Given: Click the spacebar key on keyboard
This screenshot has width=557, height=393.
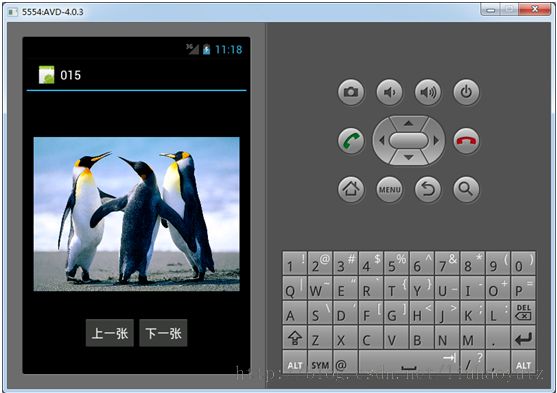Looking at the screenshot, I should click(409, 362).
